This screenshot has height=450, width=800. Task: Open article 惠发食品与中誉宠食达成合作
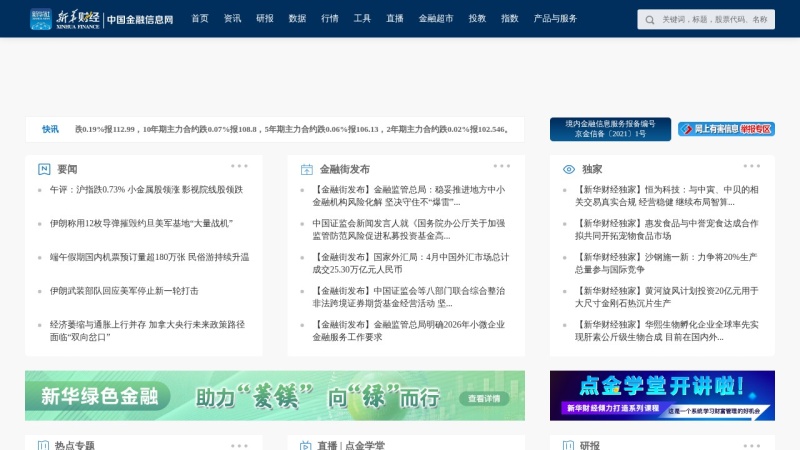point(667,230)
